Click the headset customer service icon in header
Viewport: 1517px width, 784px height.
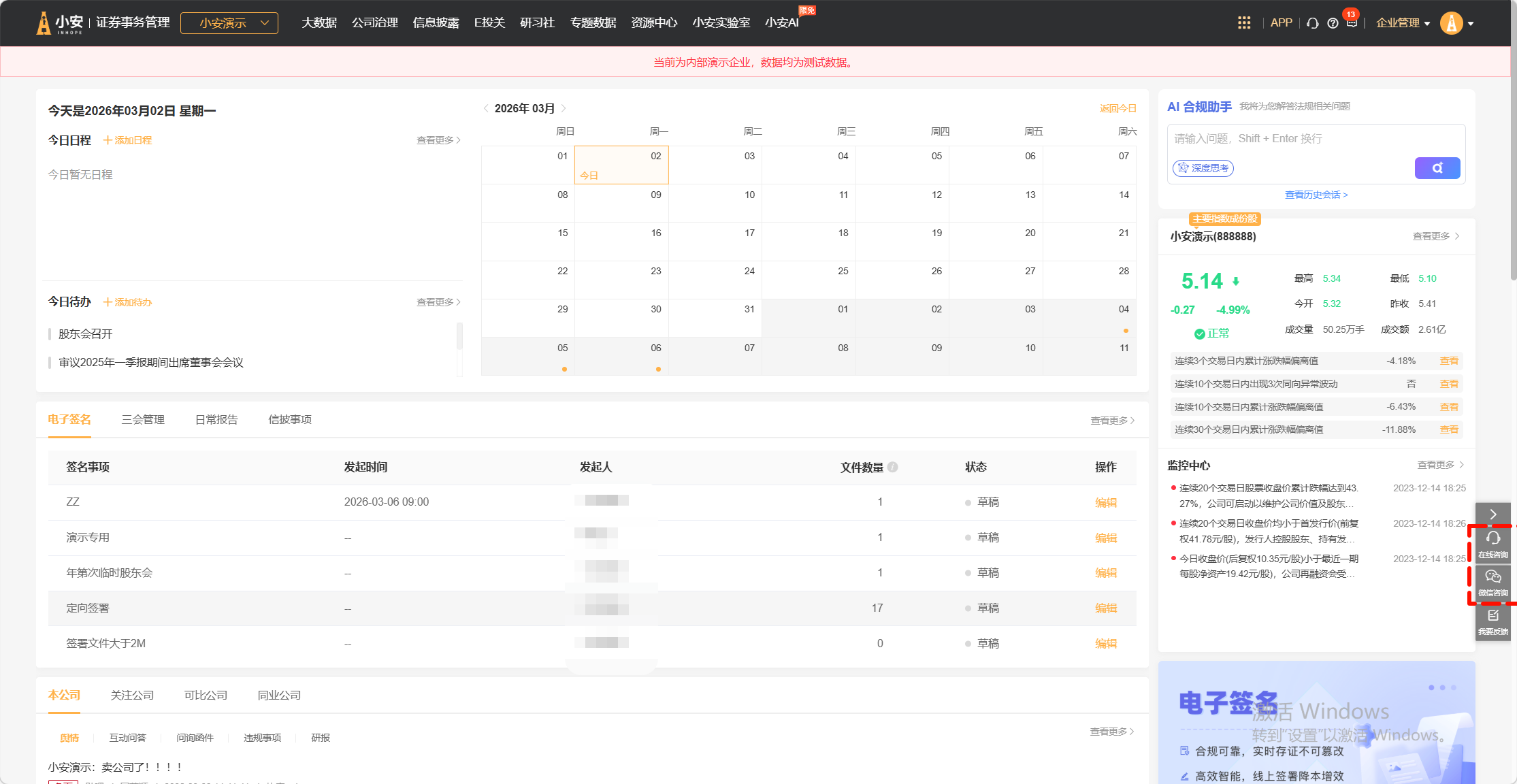[1313, 23]
